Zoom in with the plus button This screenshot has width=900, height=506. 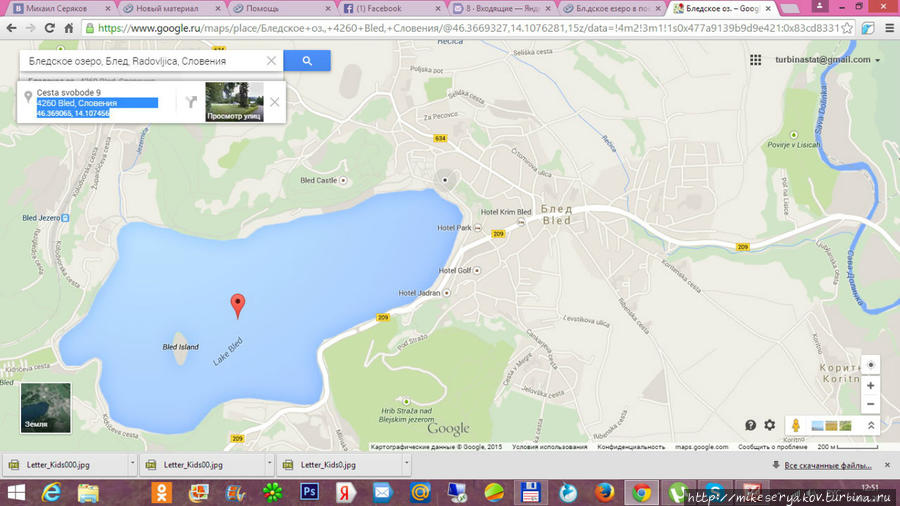tap(870, 386)
